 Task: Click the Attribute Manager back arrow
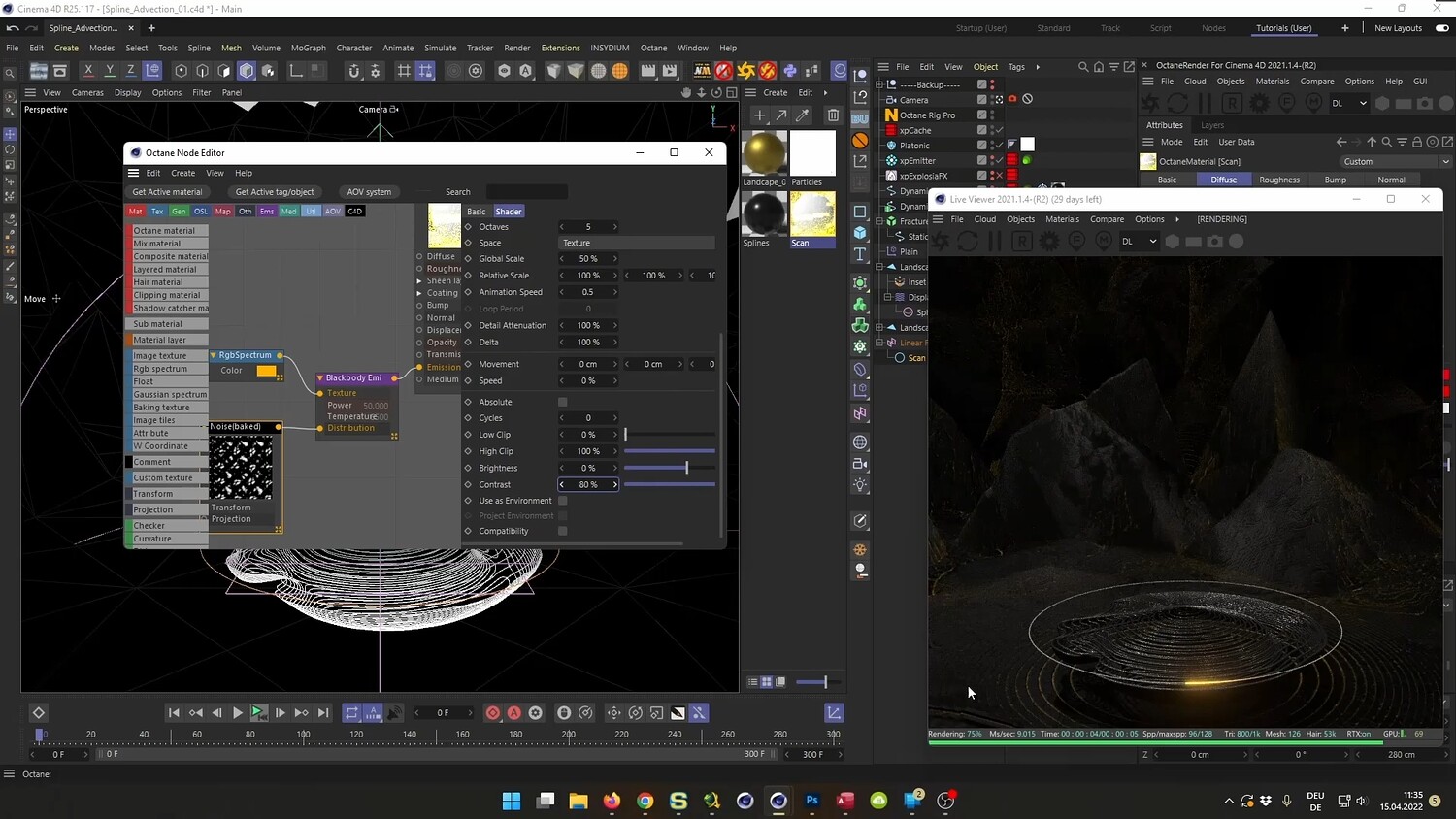[x=1341, y=142]
